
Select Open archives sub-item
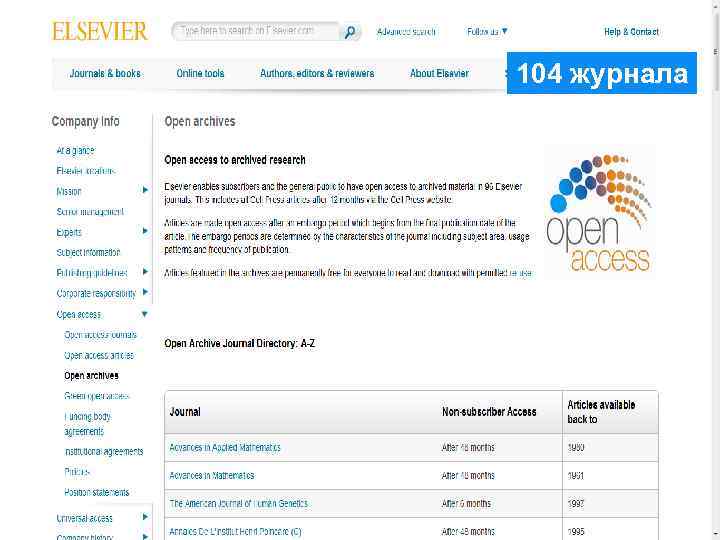pyautogui.click(x=91, y=376)
